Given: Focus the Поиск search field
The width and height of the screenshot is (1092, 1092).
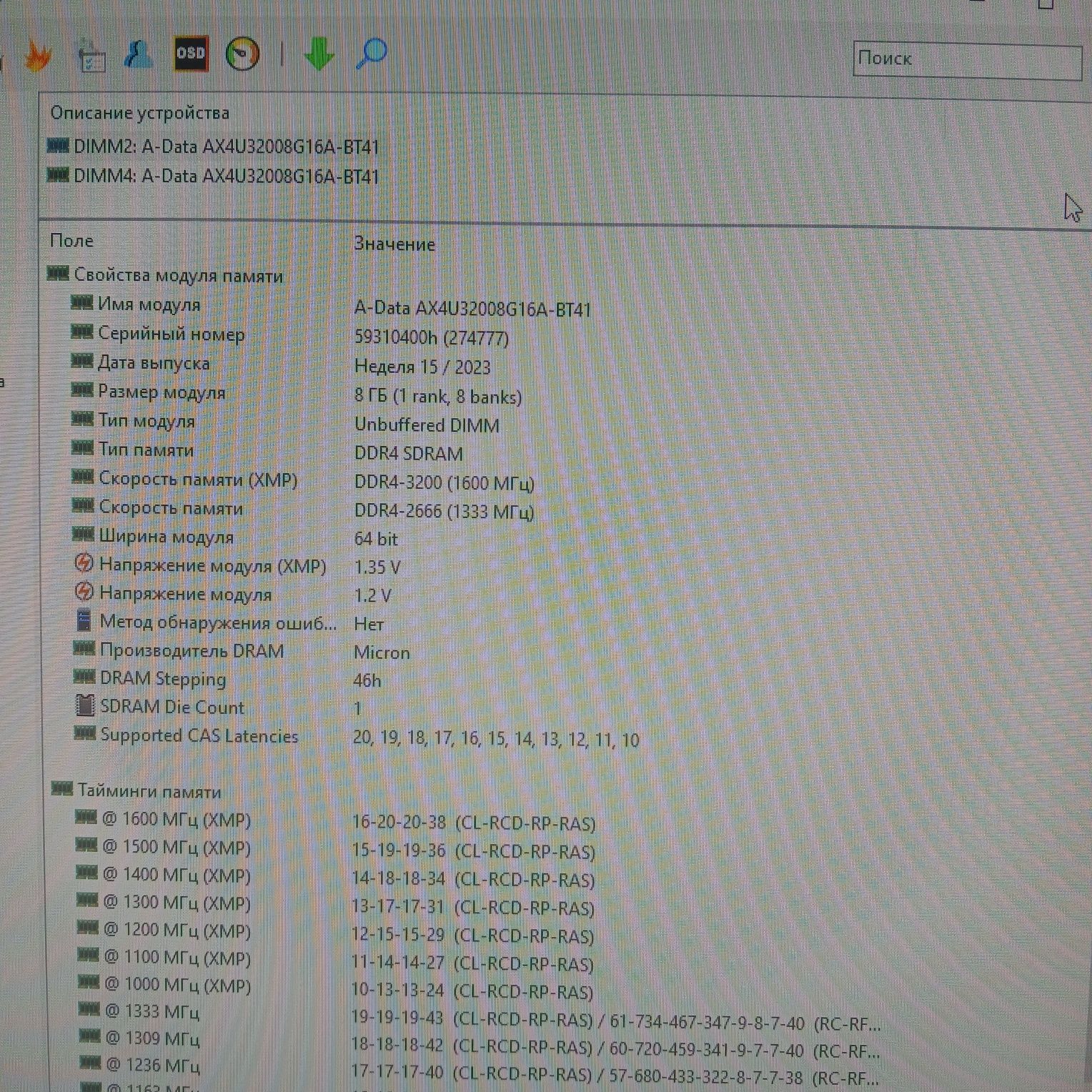Looking at the screenshot, I should (968, 61).
